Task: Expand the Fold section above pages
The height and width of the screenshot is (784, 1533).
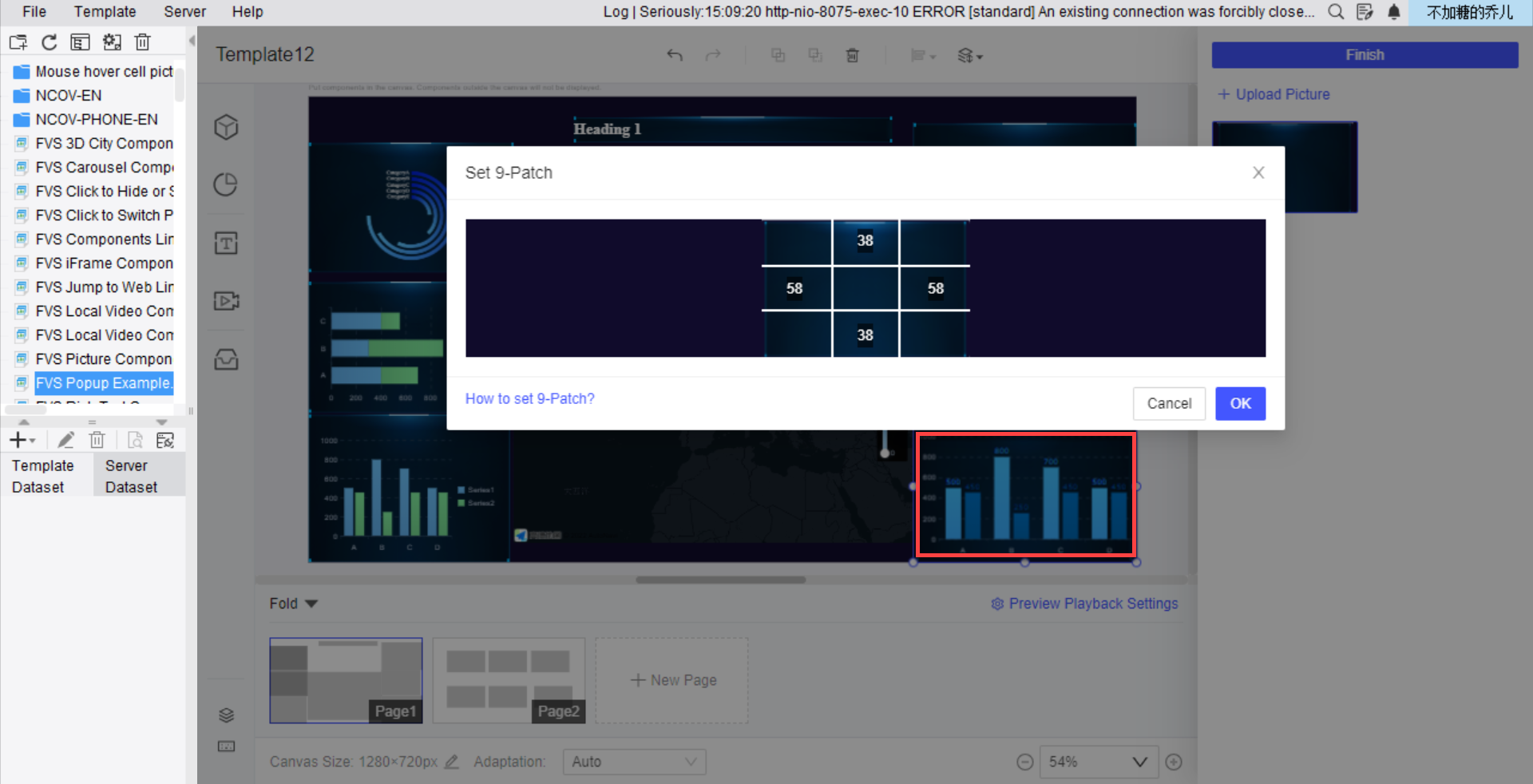Action: click(x=292, y=604)
